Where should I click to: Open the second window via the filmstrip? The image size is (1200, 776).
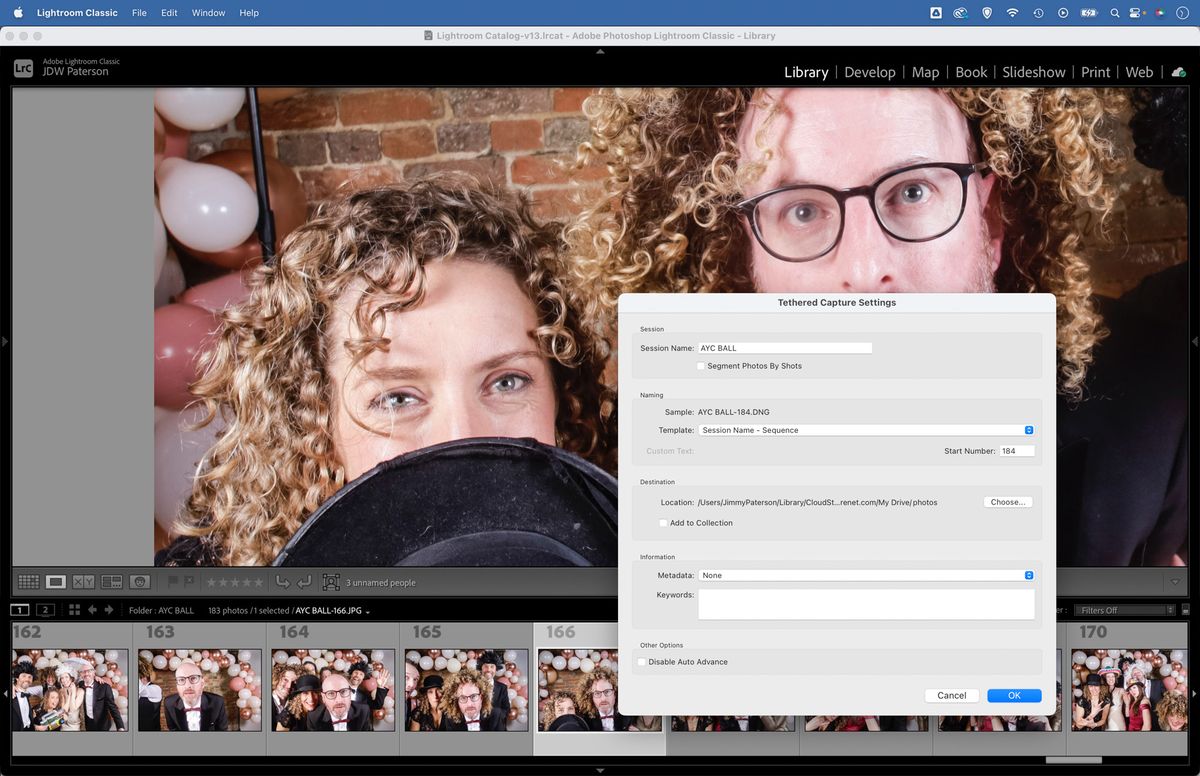click(45, 609)
